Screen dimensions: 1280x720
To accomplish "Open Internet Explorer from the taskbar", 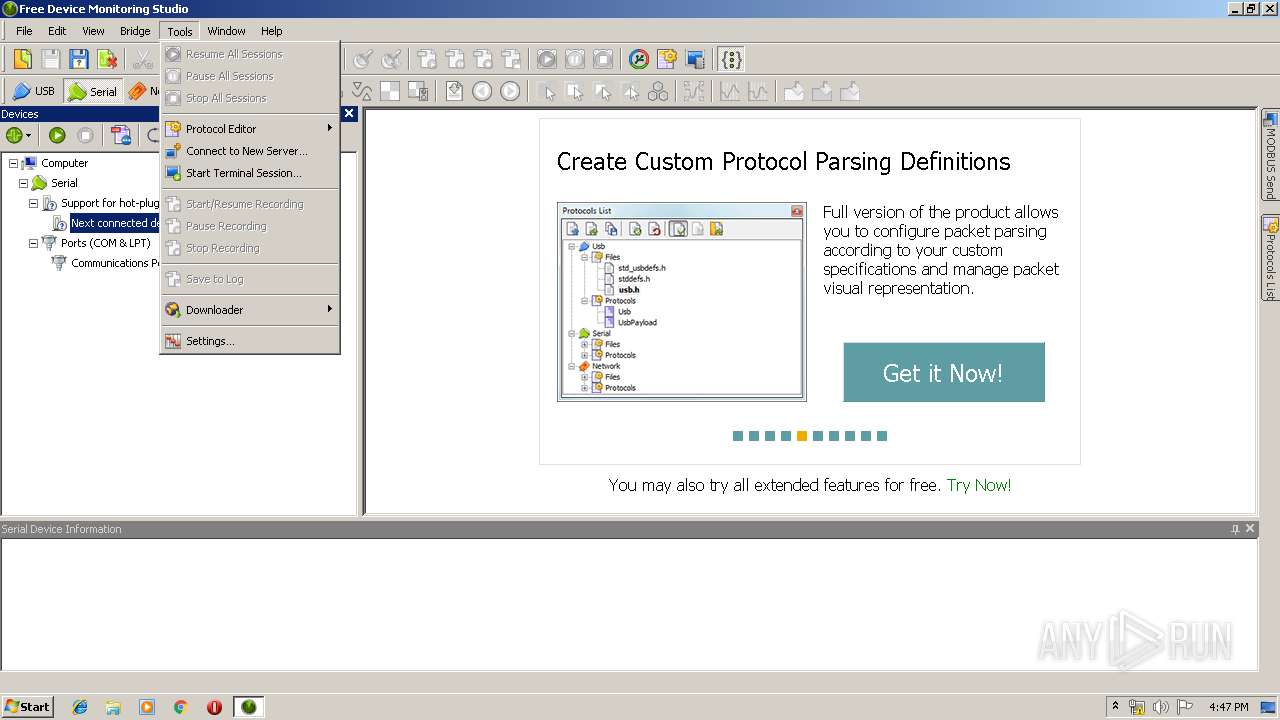I will (x=80, y=707).
